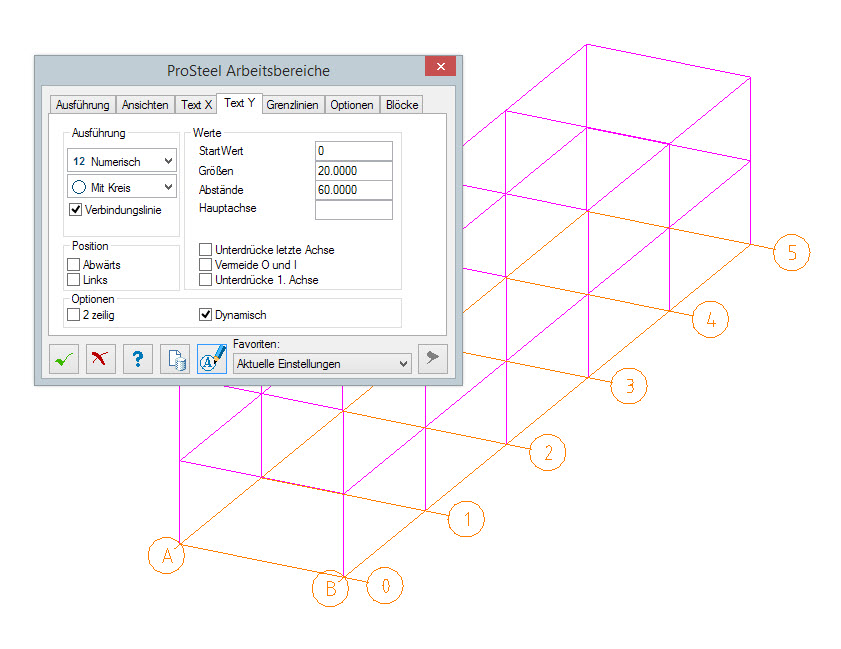Cancel with the red X button

pos(100,359)
